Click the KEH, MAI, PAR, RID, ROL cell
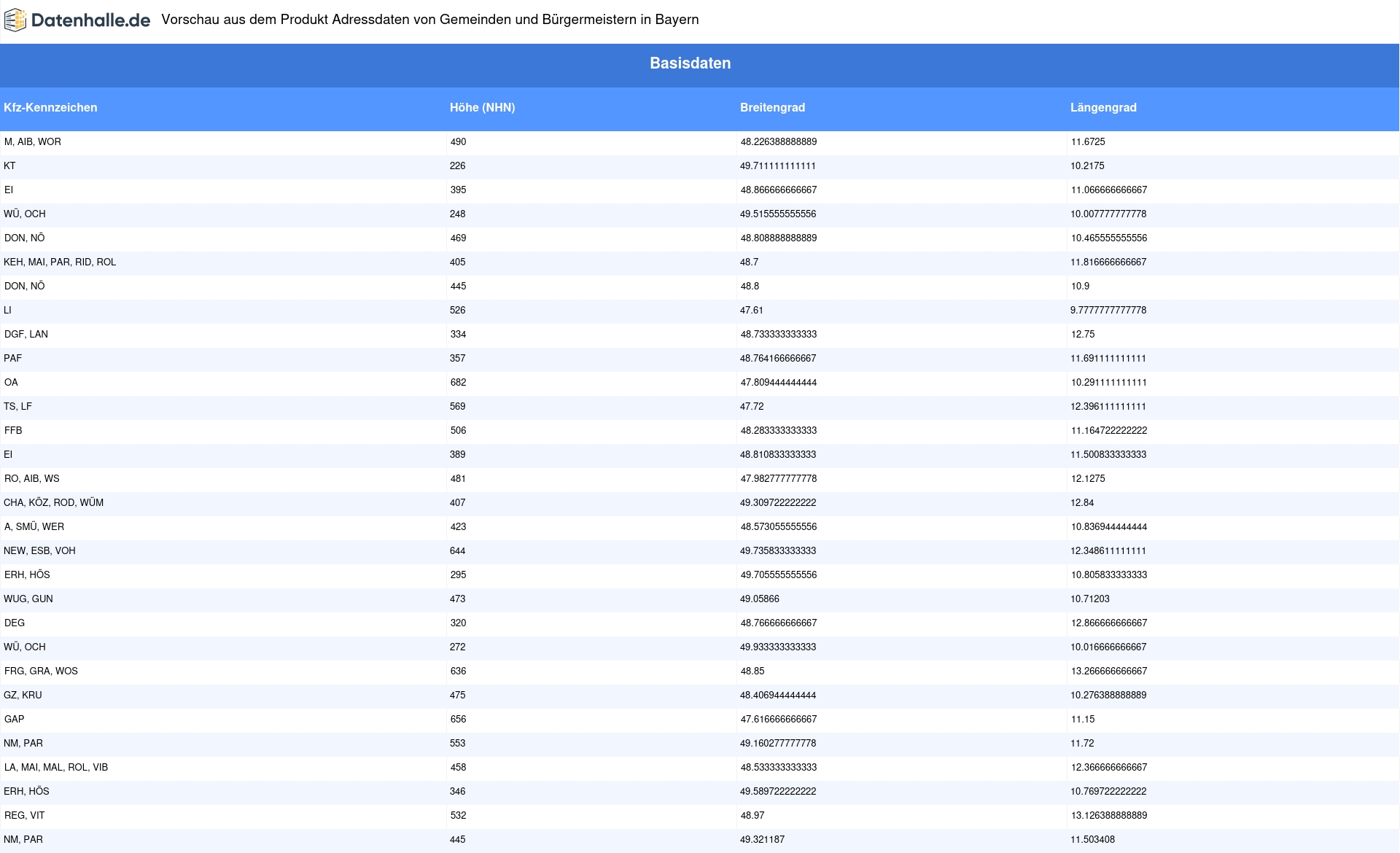This screenshot has width=1400, height=853. (60, 262)
